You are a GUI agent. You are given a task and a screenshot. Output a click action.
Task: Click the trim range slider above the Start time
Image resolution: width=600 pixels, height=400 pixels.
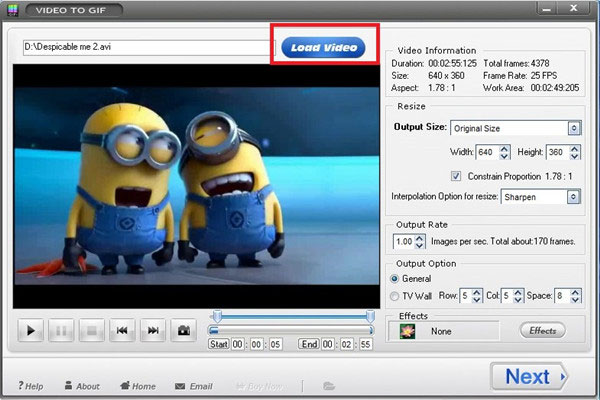290,318
